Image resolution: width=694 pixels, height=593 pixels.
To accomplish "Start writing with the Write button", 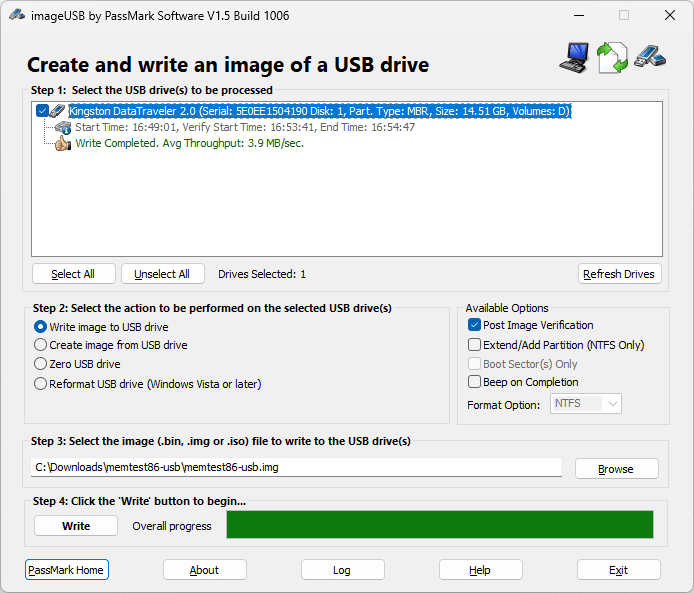I will [76, 526].
